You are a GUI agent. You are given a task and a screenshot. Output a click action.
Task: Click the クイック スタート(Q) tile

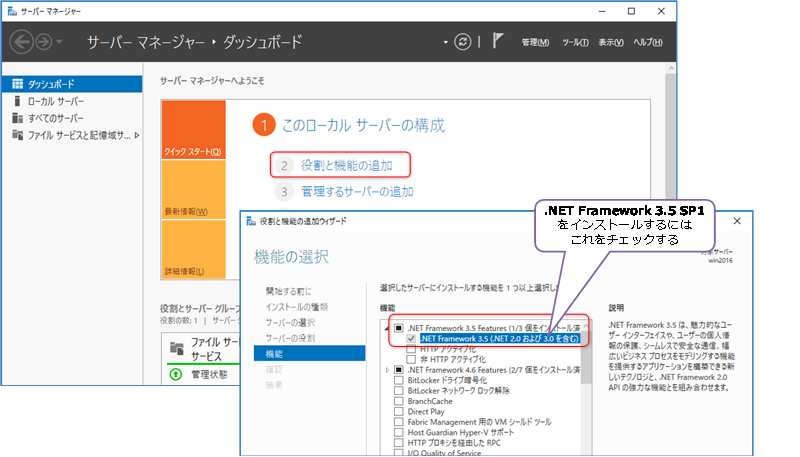click(193, 130)
